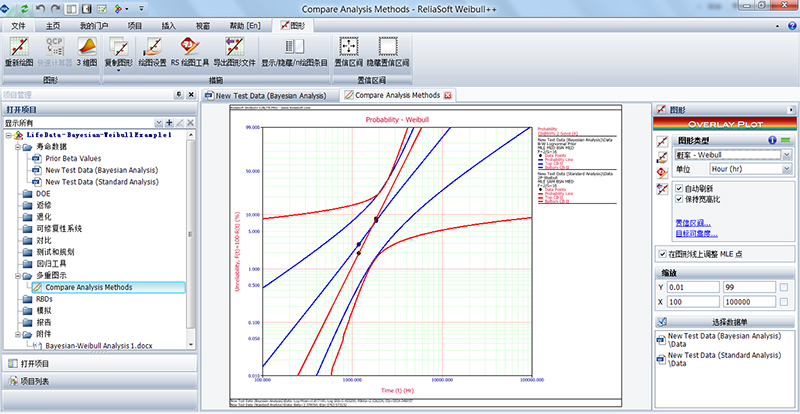Click the 选择数据单 select data sheets button

point(725,322)
